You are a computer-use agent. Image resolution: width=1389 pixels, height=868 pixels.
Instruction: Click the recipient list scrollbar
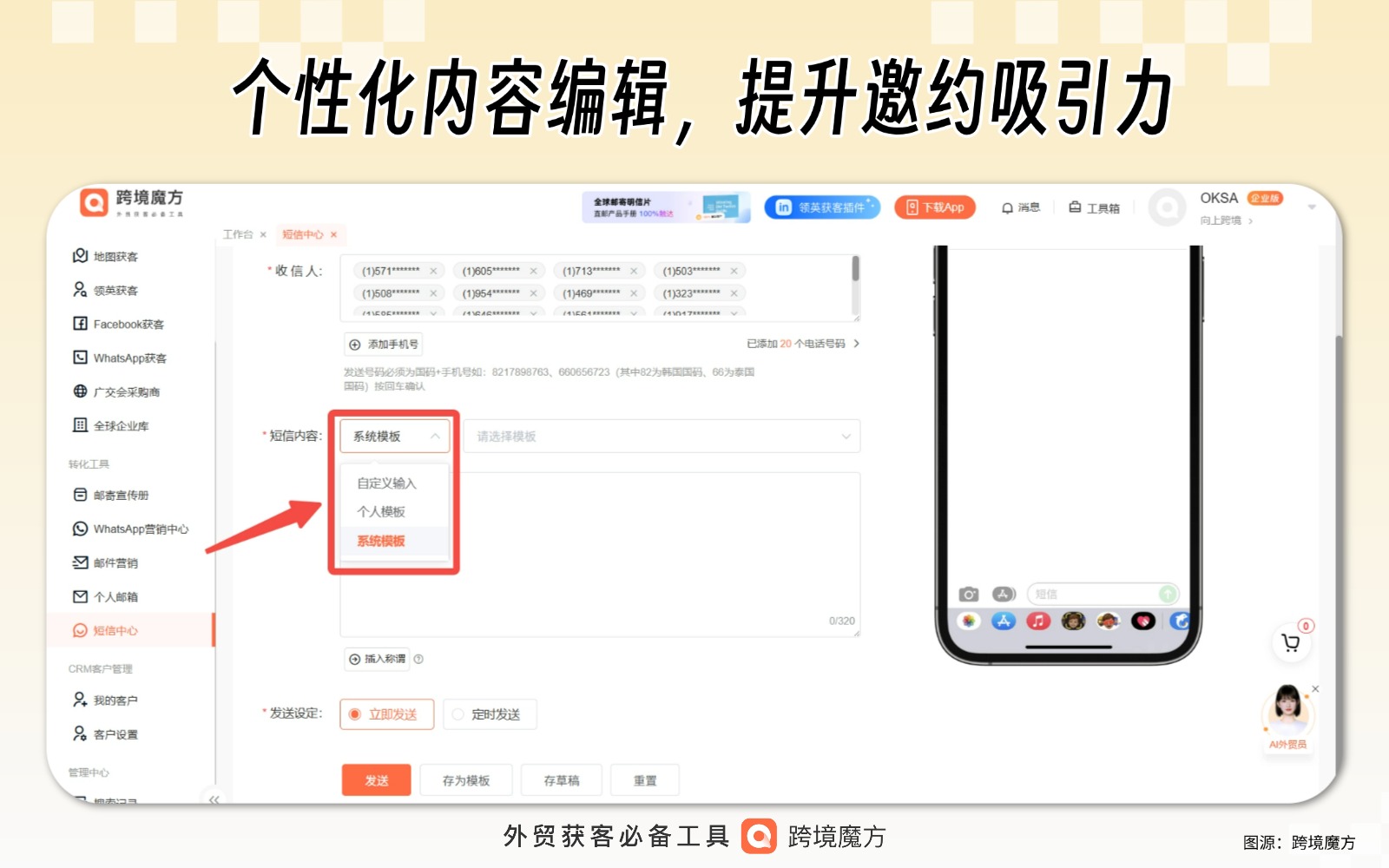pyautogui.click(x=855, y=271)
